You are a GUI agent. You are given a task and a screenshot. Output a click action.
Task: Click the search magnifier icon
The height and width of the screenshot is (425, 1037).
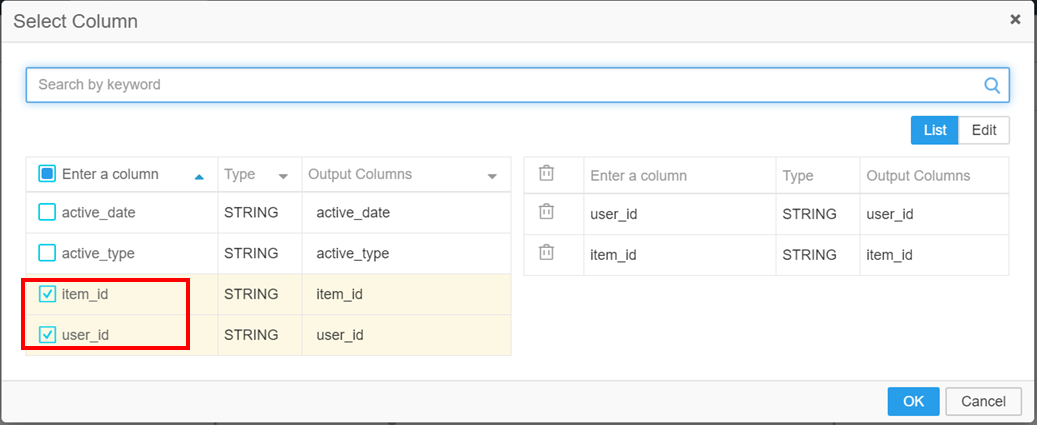point(992,85)
